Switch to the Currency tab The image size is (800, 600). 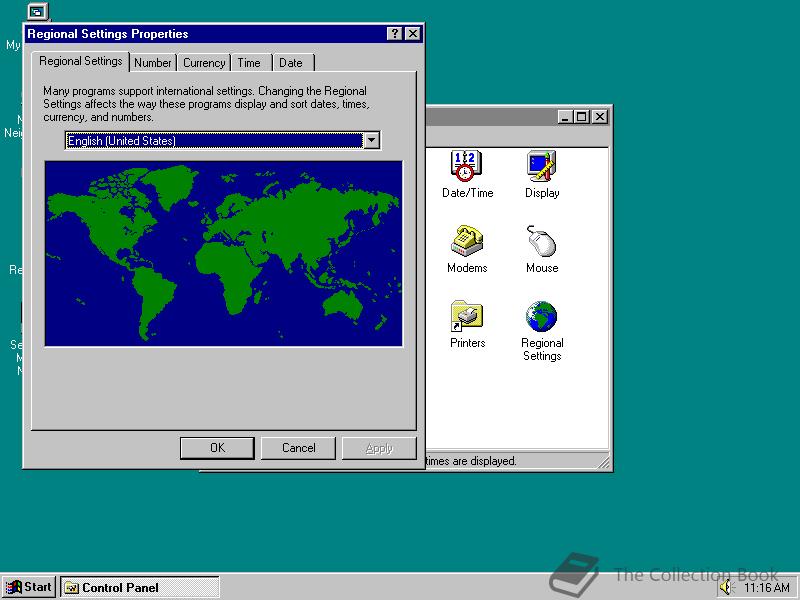[x=204, y=63]
